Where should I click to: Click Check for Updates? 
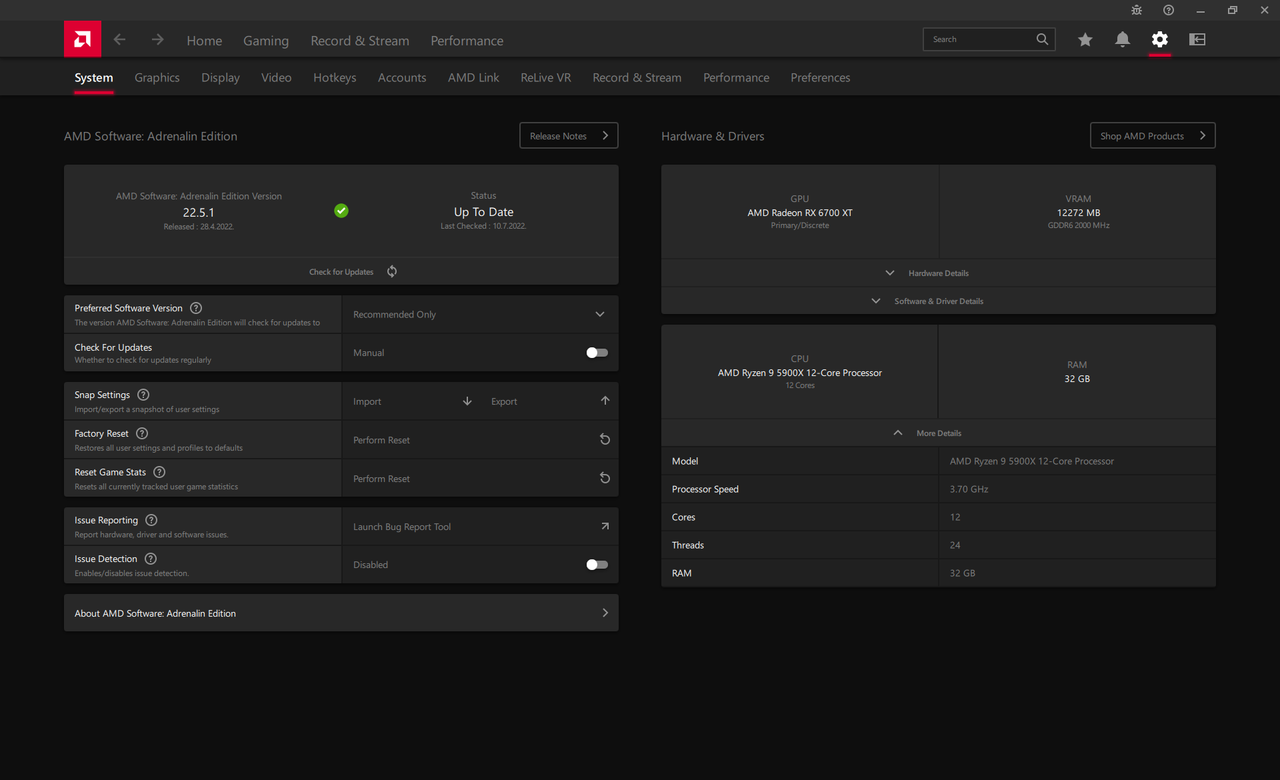[341, 272]
